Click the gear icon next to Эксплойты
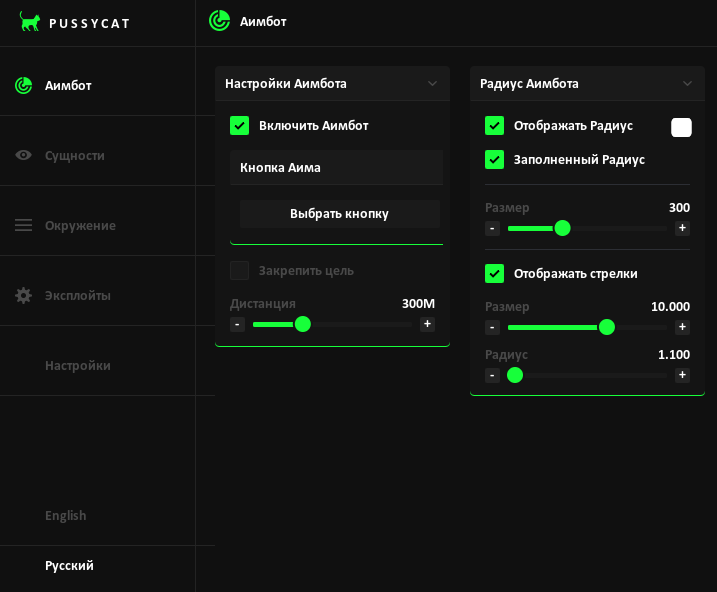The height and width of the screenshot is (592, 717). tap(24, 295)
